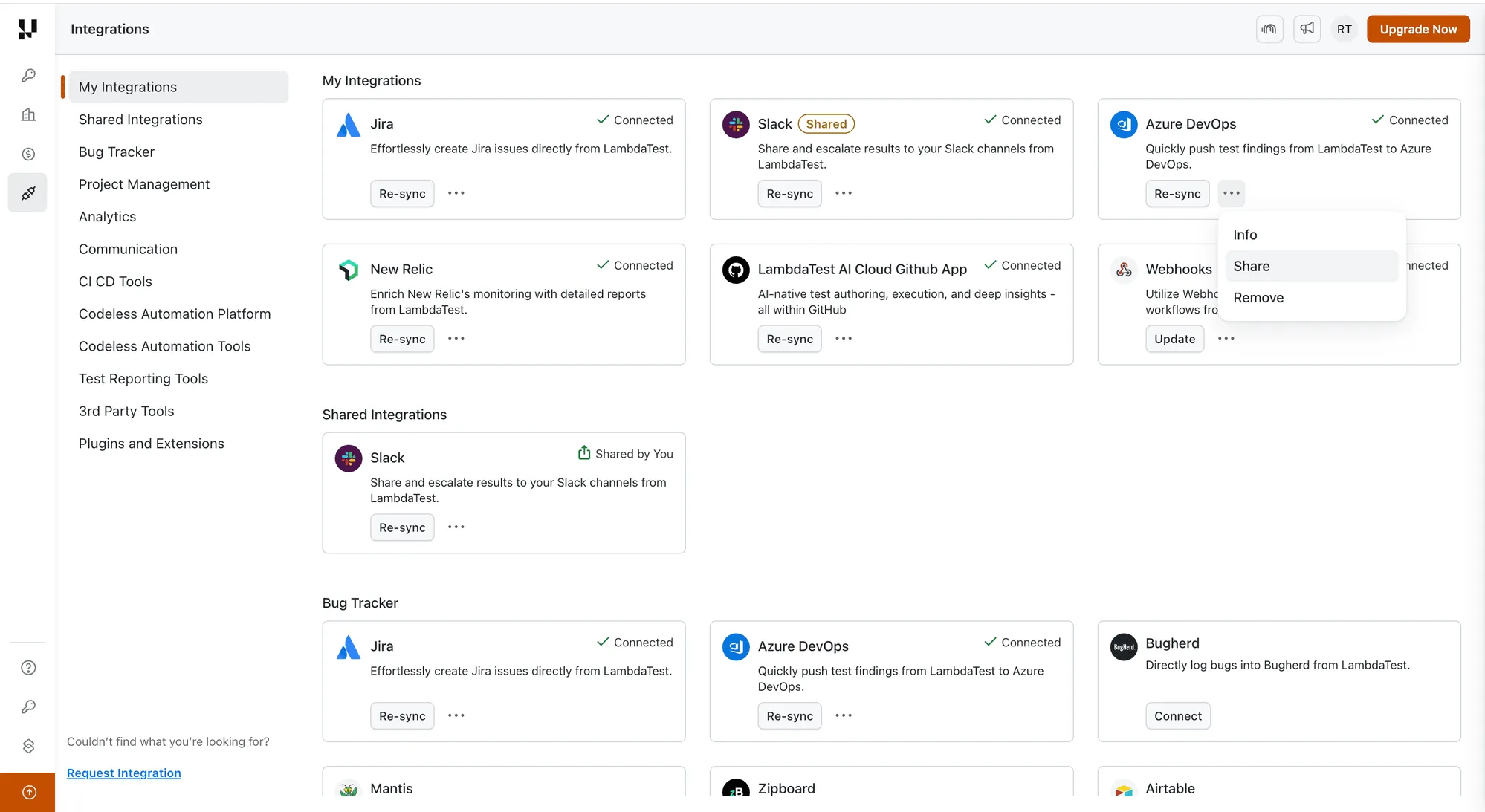Open the key icon near top of sidebar
This screenshot has width=1485, height=812.
click(28, 76)
